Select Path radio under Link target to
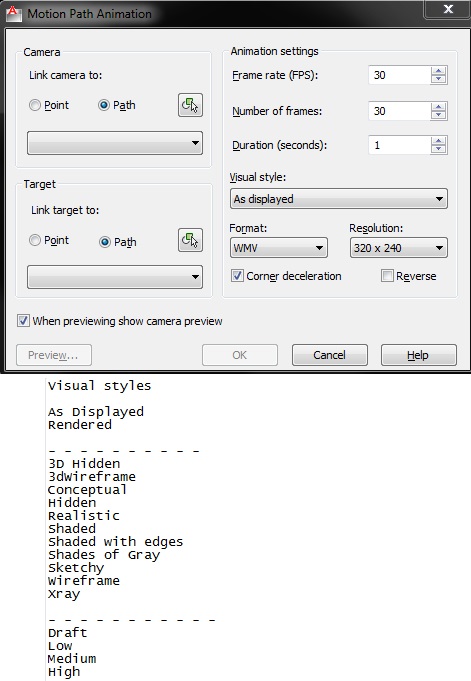Screen dimensions: 471x681 [105, 241]
